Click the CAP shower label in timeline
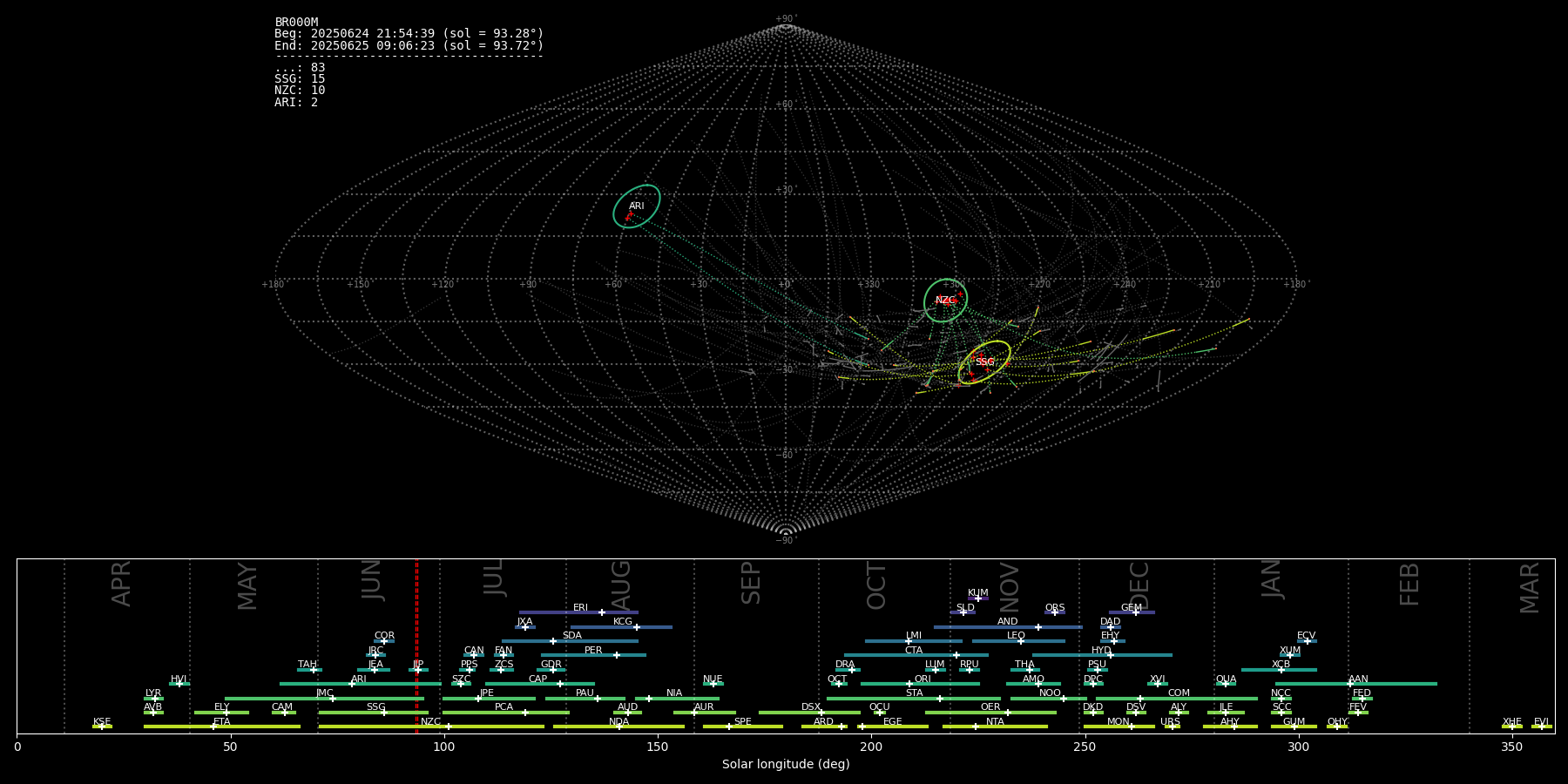Image resolution: width=1568 pixels, height=784 pixels. (x=538, y=679)
